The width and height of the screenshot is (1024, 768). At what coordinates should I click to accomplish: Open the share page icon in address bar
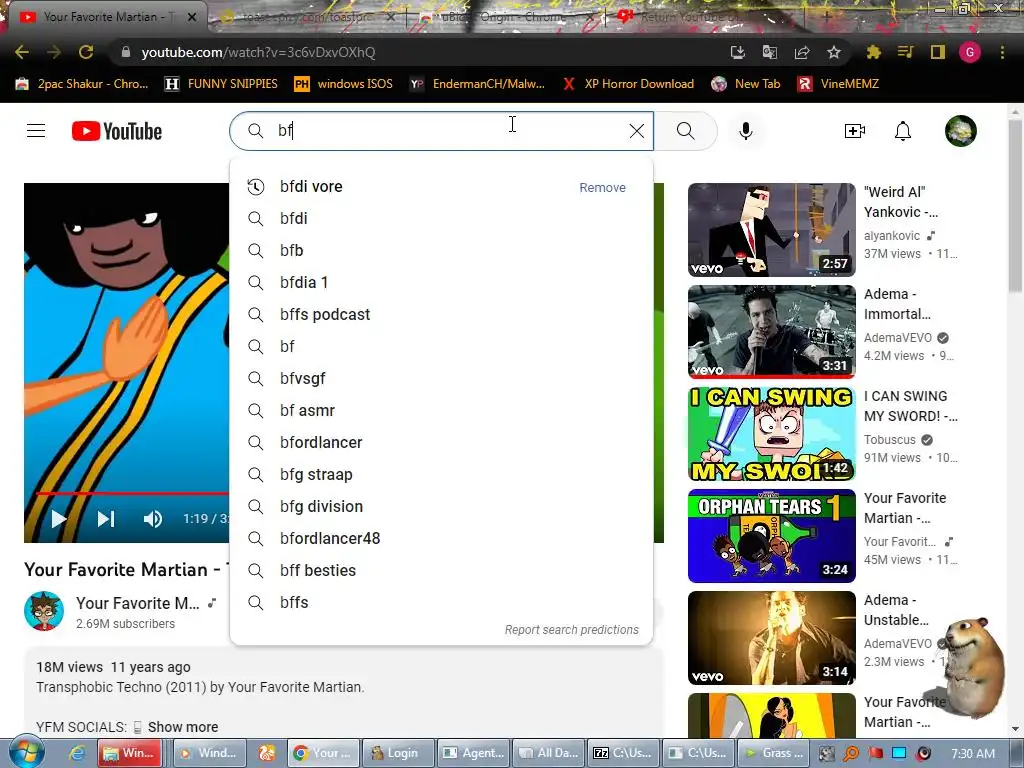[802, 52]
